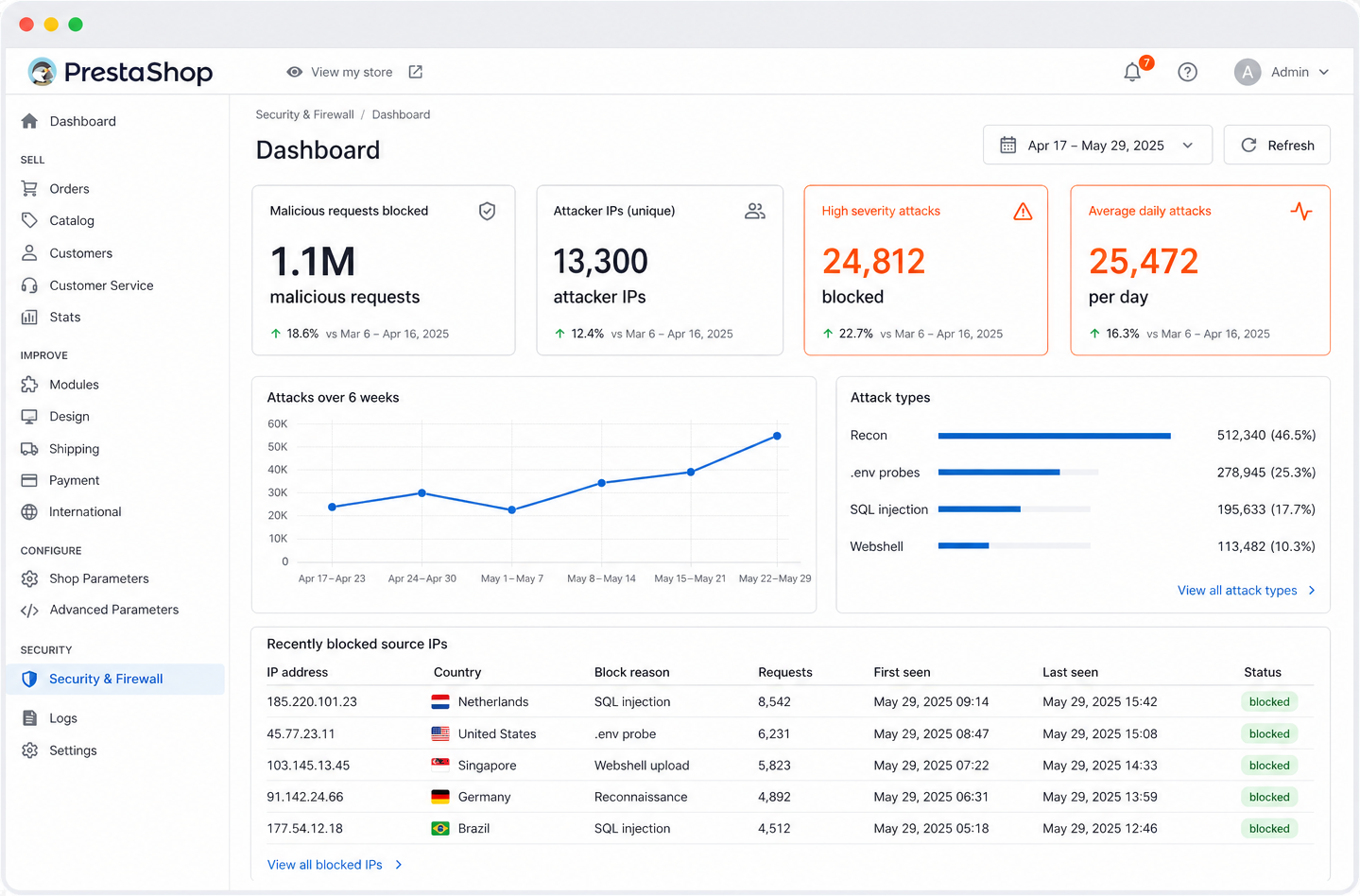Click the Logs document icon

tap(29, 717)
